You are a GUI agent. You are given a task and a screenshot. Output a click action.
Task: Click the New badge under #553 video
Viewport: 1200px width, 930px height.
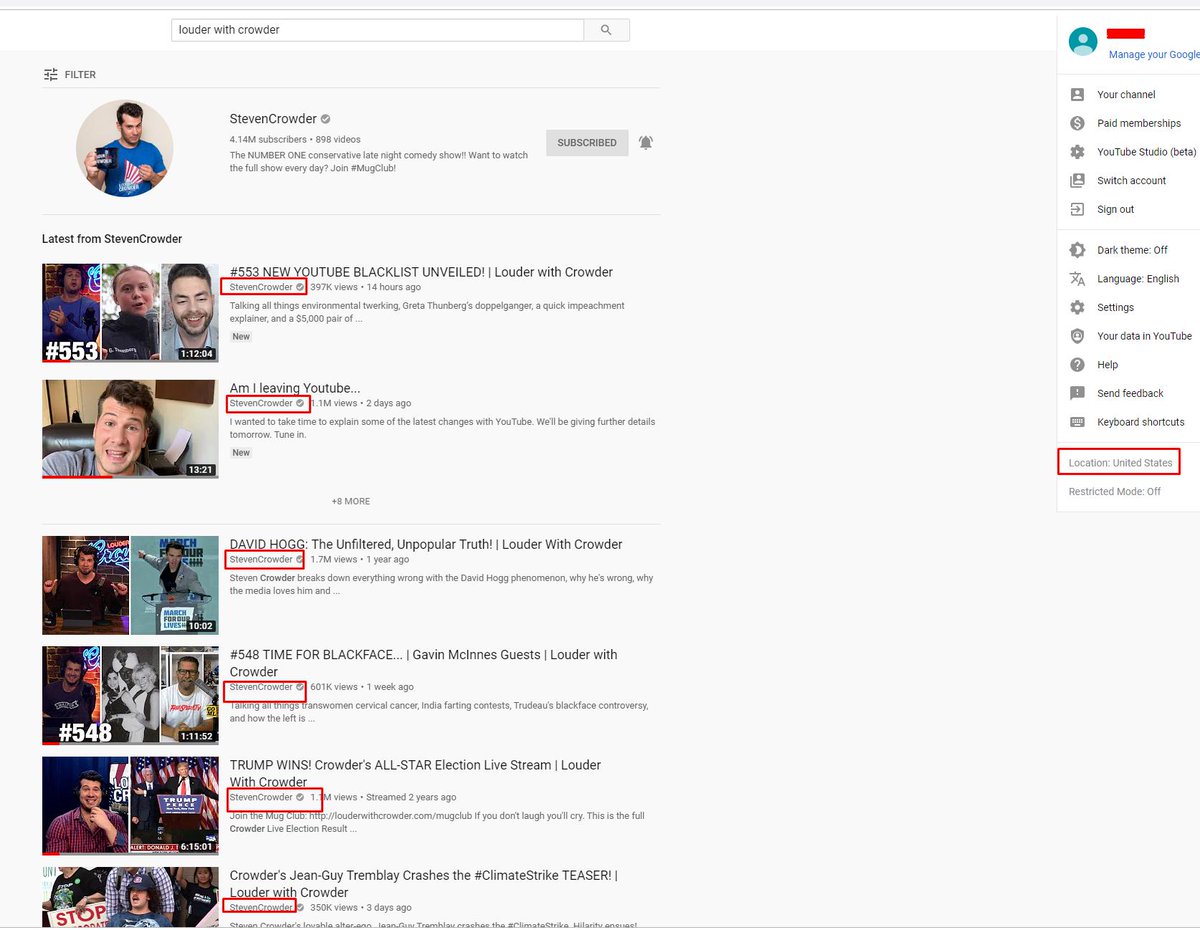tap(241, 337)
